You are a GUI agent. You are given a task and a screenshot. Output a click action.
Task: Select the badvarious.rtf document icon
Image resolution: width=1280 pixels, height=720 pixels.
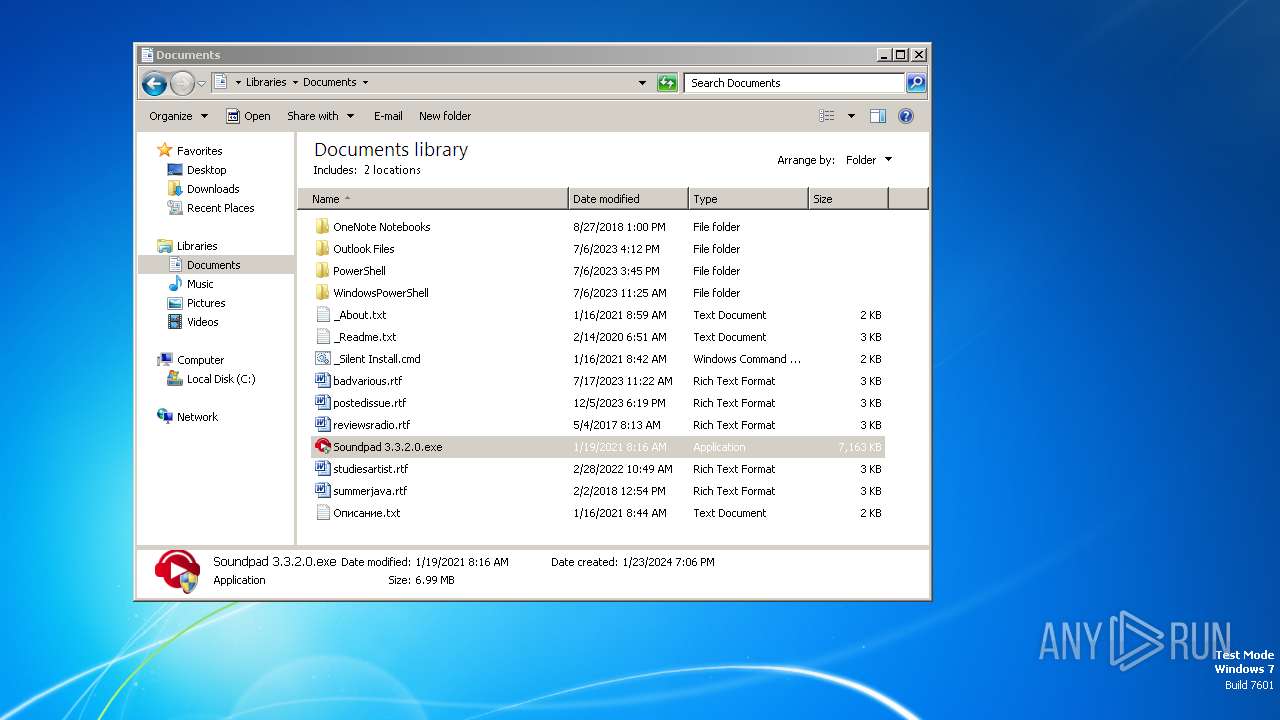pyautogui.click(x=322, y=381)
